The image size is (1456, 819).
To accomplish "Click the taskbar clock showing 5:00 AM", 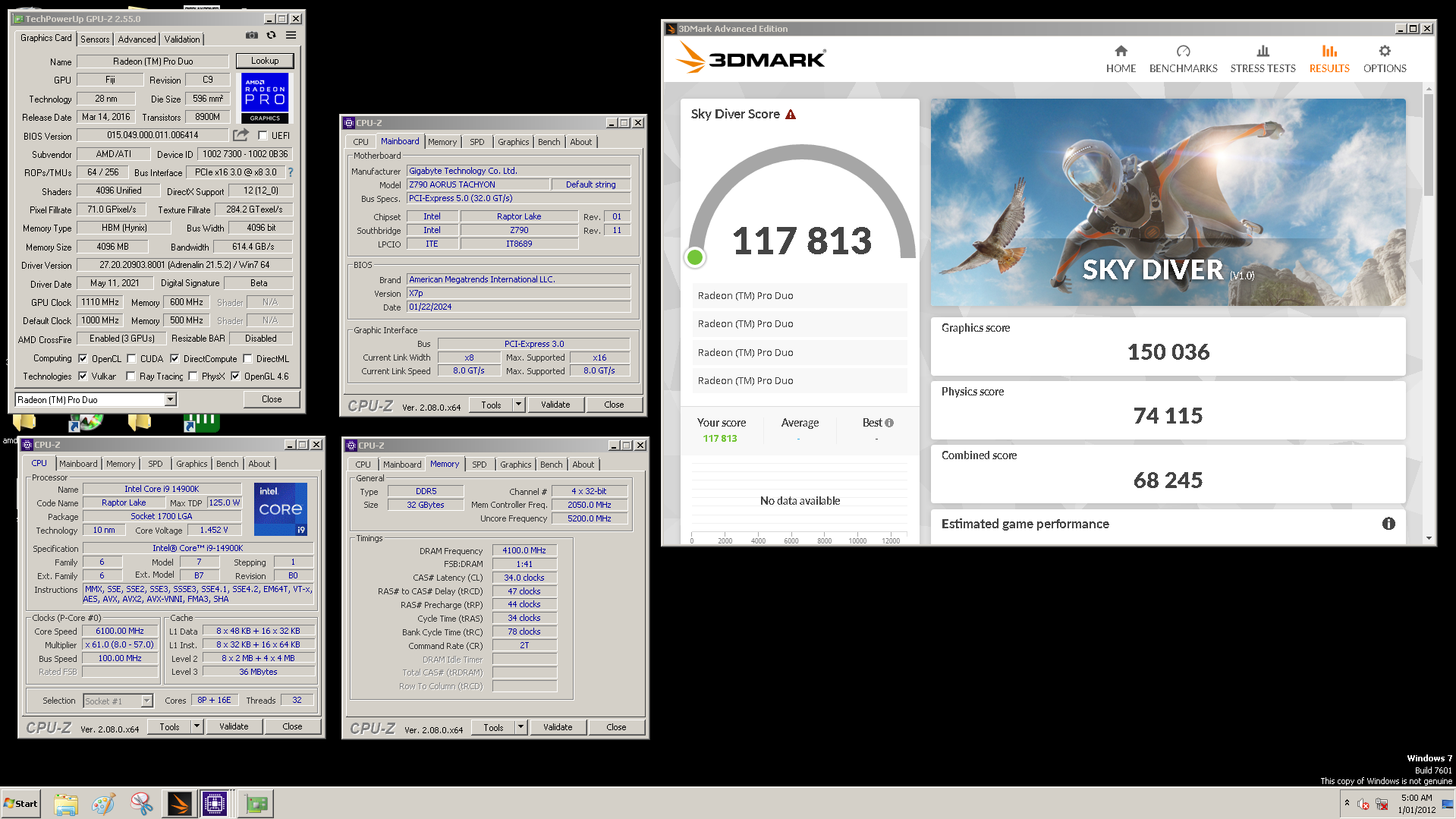I will pyautogui.click(x=1417, y=804).
